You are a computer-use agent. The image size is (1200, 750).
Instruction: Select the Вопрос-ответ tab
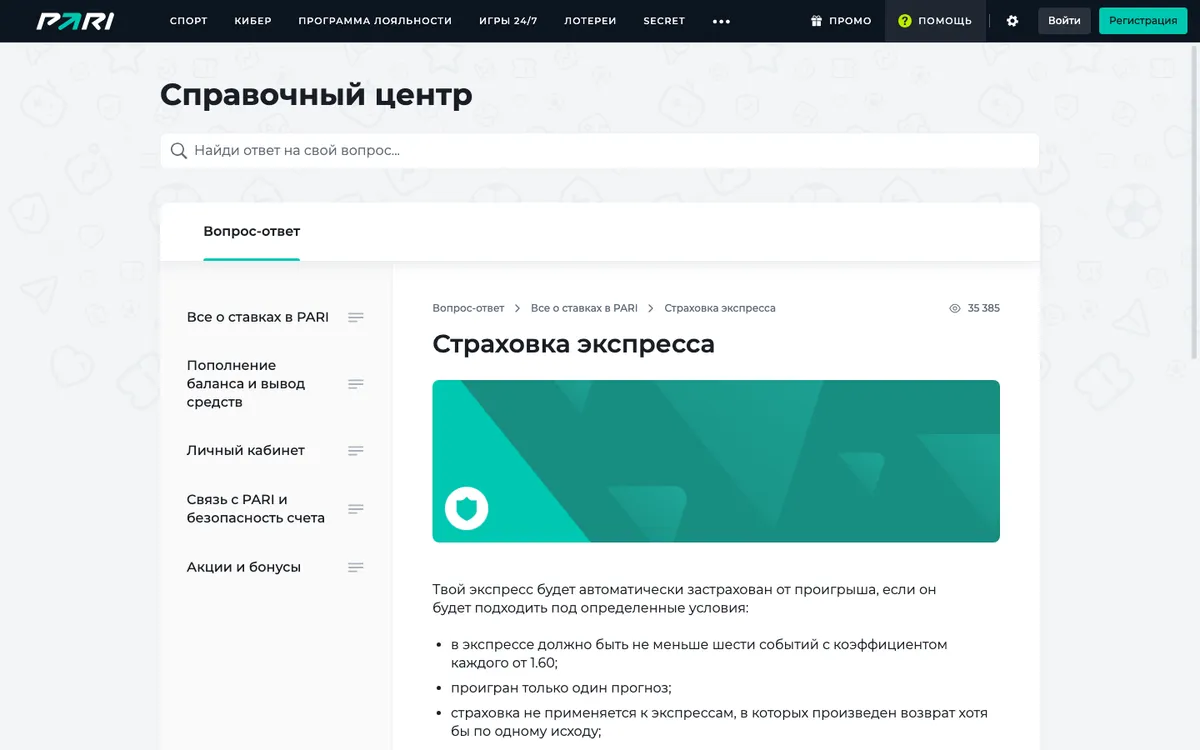(x=251, y=232)
